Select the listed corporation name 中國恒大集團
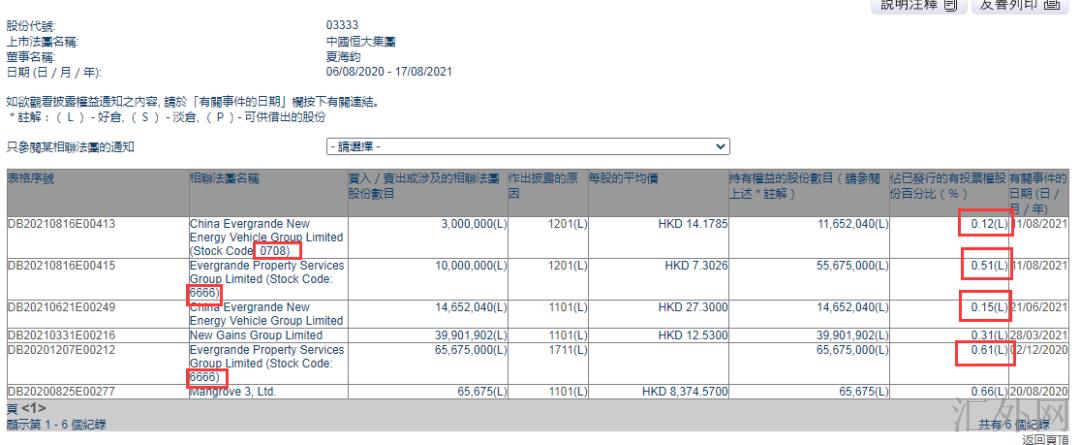Viewport: 1080px width, 445px height. tap(360, 42)
